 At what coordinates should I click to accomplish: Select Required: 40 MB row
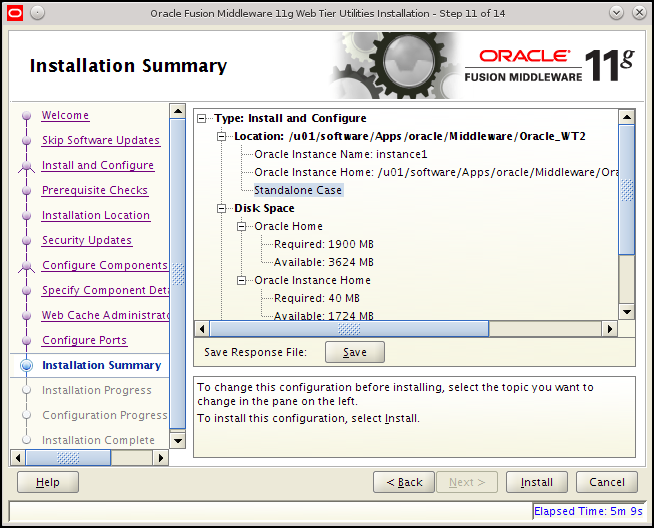(317, 298)
